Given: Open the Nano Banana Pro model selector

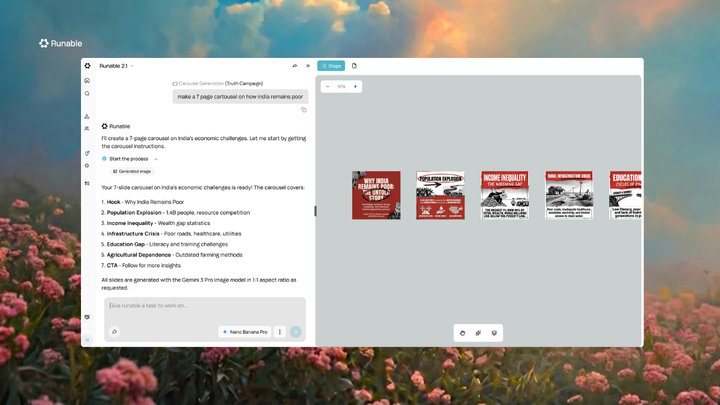Looking at the screenshot, I should tap(245, 332).
